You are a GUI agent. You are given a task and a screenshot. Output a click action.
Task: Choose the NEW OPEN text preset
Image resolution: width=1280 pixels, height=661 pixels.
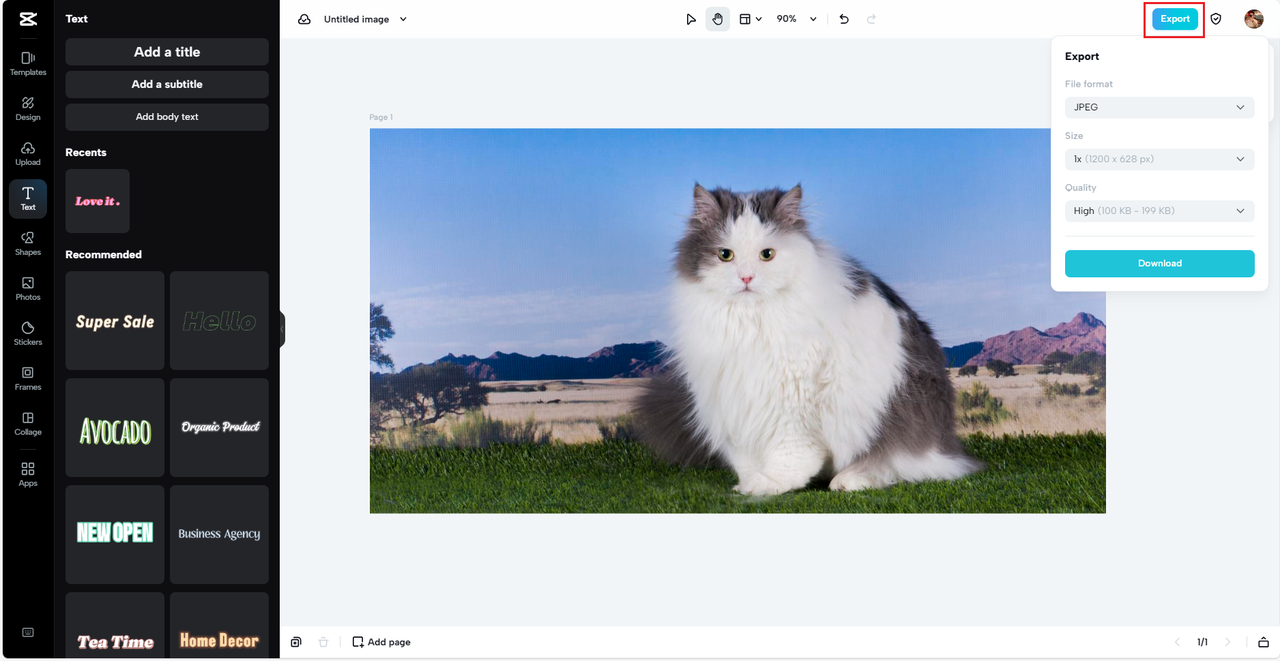click(115, 534)
